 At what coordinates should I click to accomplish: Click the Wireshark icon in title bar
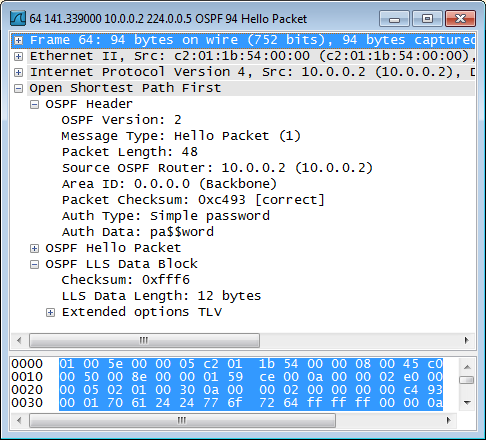point(18,19)
